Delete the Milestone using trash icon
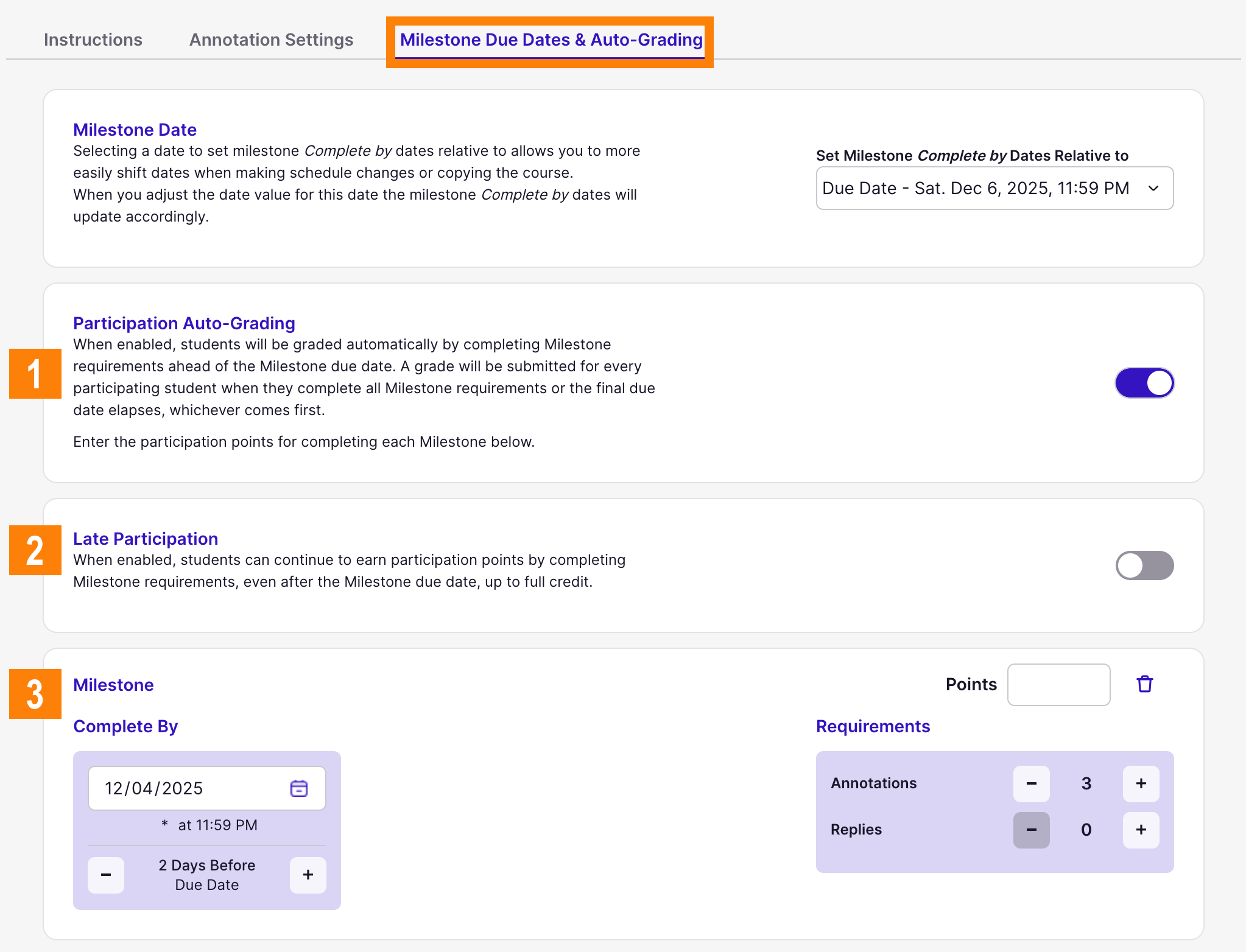Viewport: 1246px width, 952px height. (x=1144, y=684)
